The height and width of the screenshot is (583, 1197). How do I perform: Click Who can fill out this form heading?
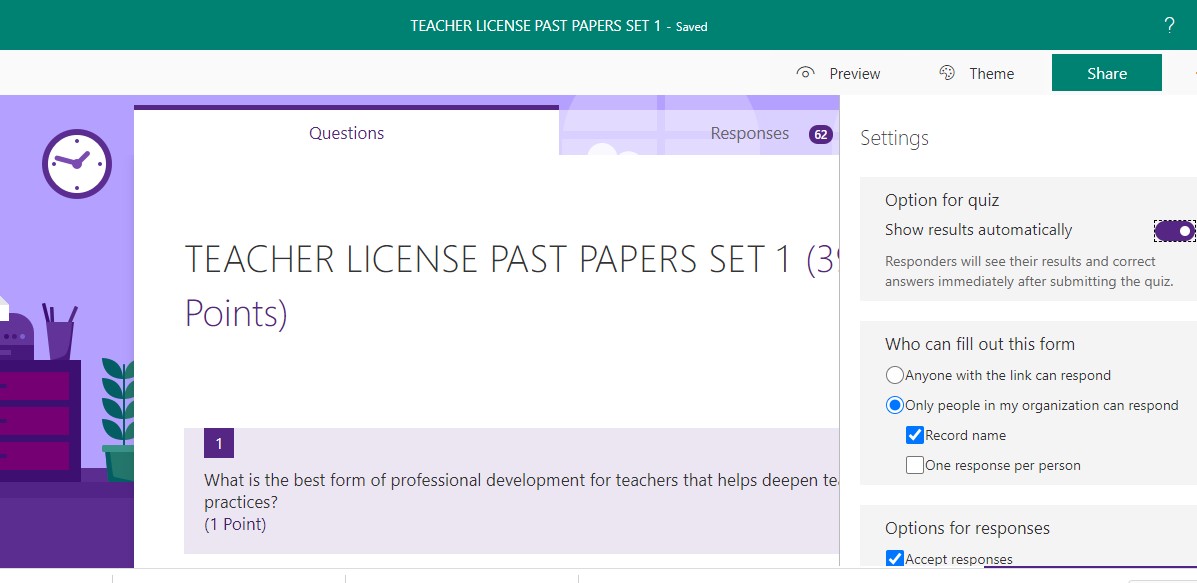point(980,344)
